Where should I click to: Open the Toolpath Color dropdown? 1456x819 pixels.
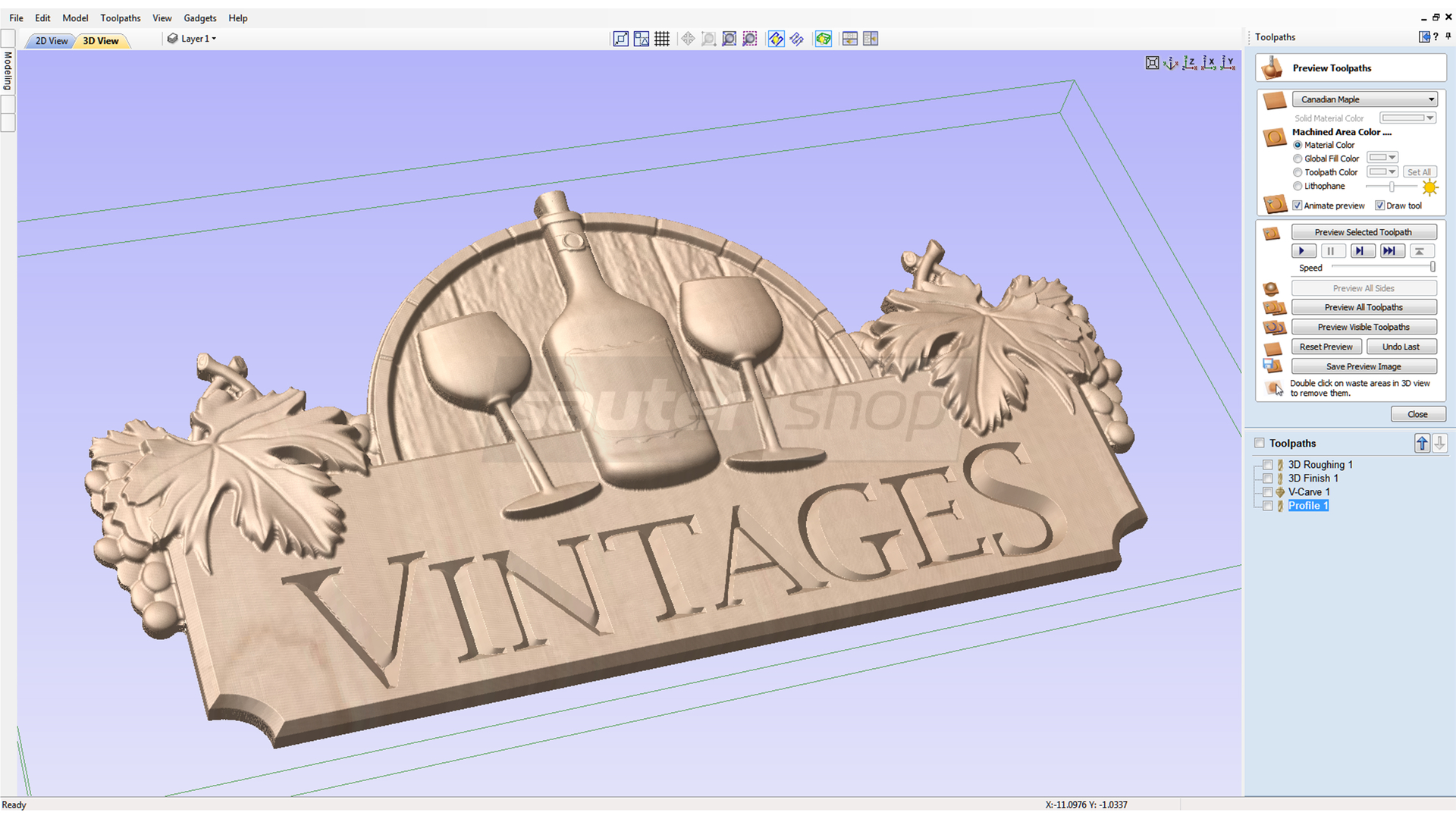point(1393,171)
